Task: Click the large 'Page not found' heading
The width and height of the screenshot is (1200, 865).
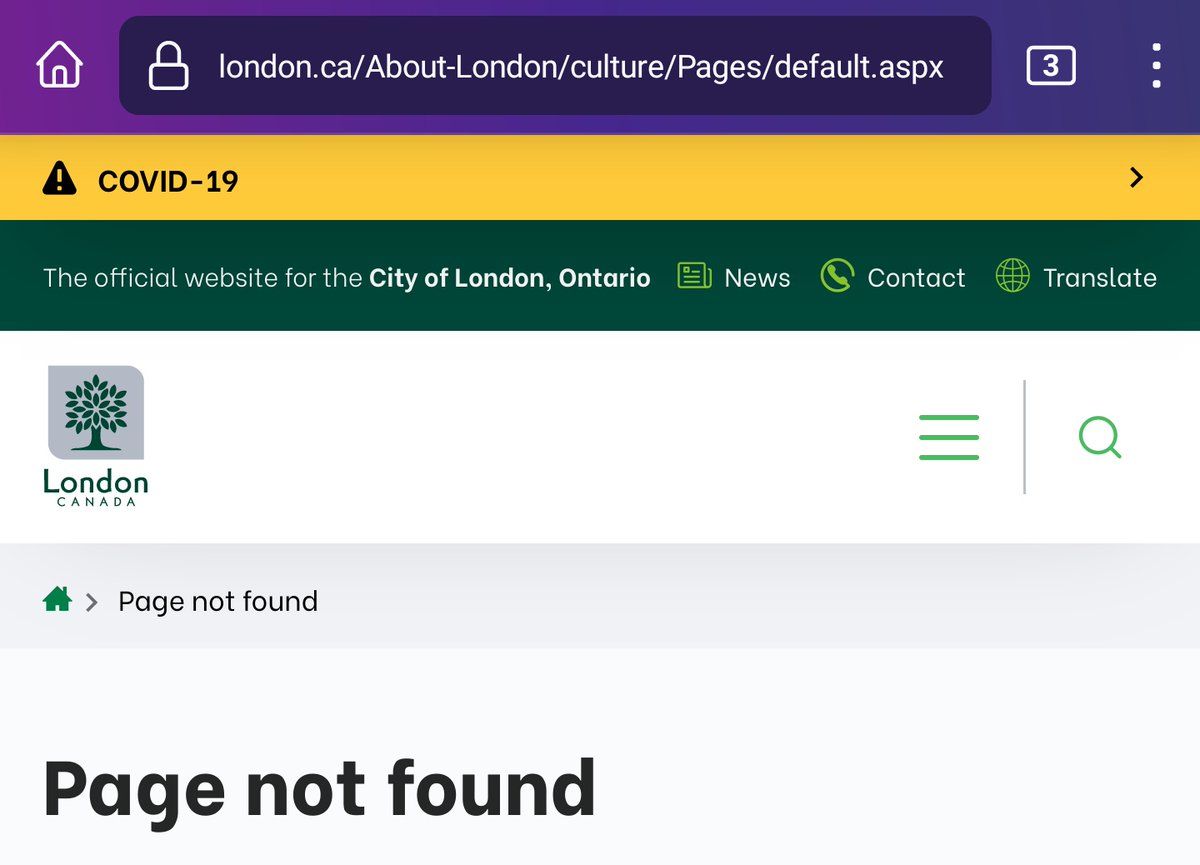Action: coord(319,790)
